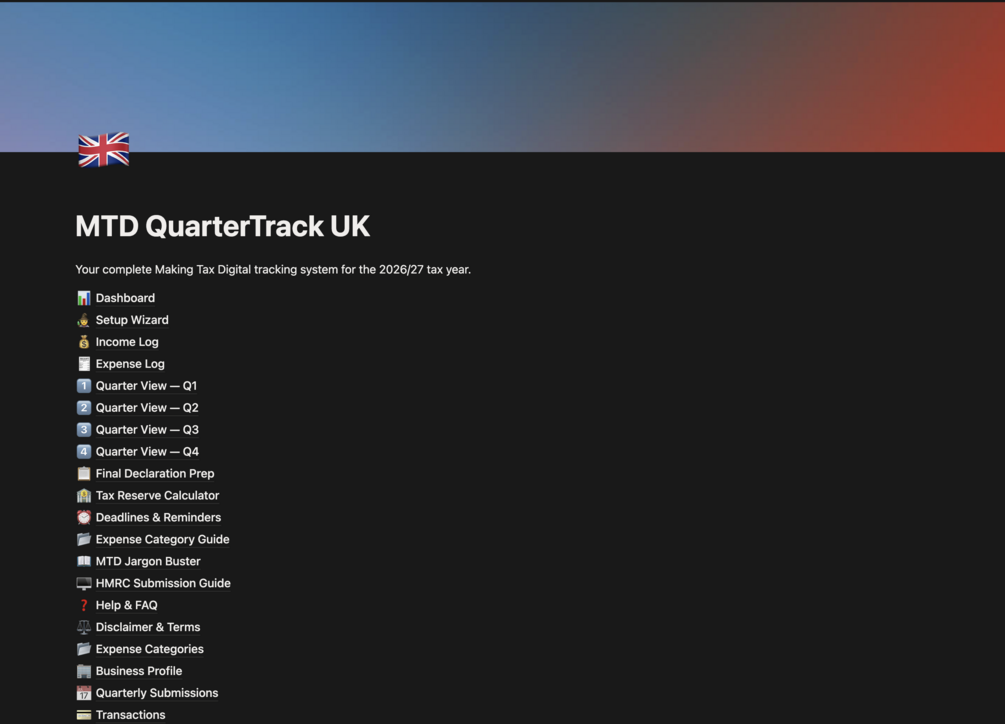Click the money bag icon beside Income Log
This screenshot has height=724, width=1005.
coord(84,342)
